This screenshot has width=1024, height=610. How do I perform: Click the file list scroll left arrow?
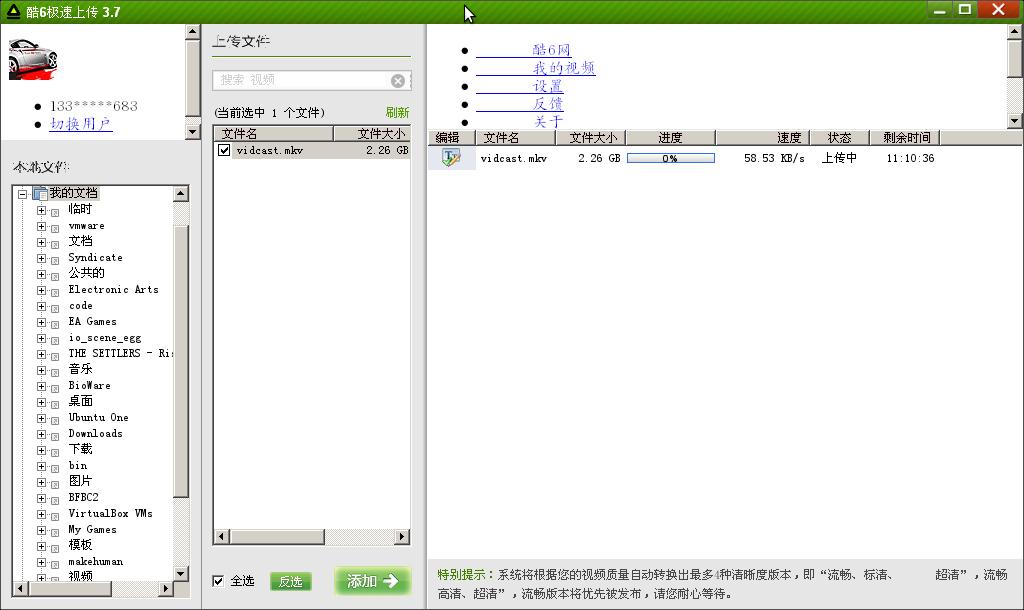(221, 537)
